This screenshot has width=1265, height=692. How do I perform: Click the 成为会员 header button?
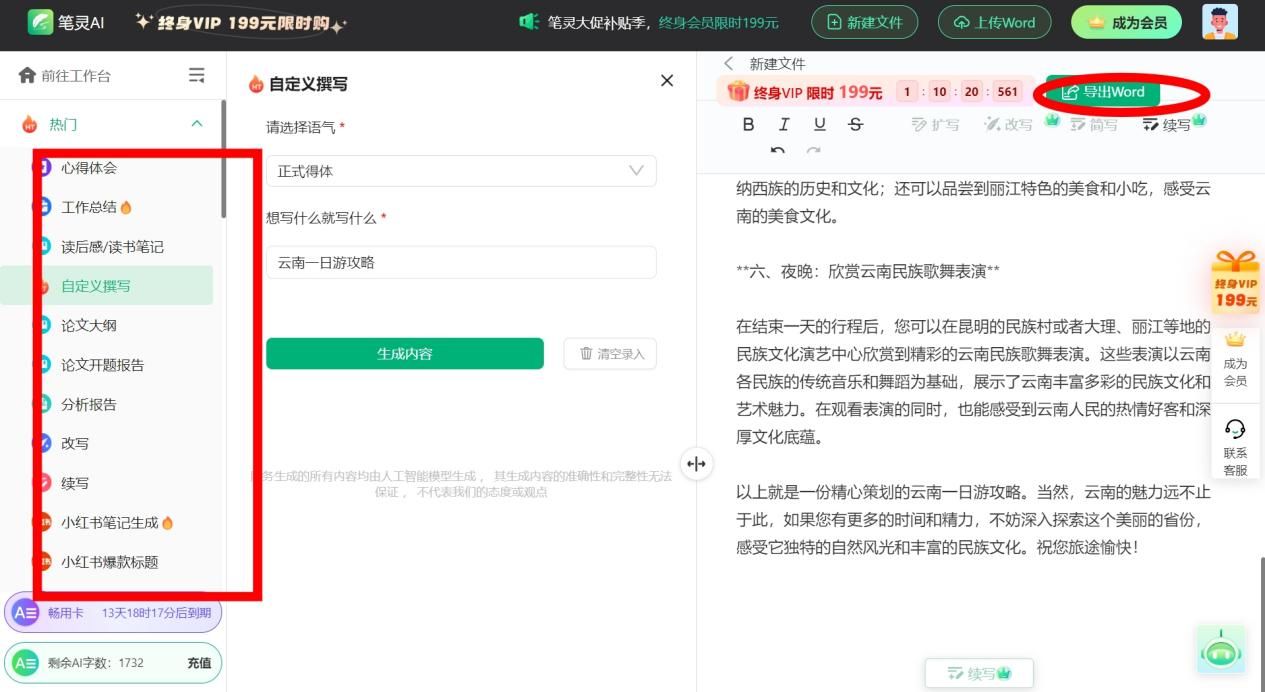point(1126,22)
